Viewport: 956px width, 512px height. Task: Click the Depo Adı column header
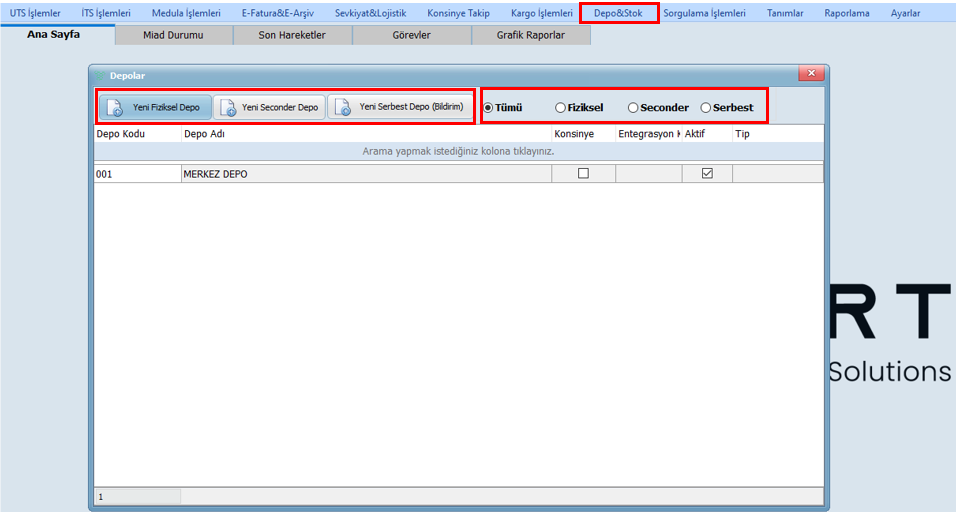click(x=365, y=133)
